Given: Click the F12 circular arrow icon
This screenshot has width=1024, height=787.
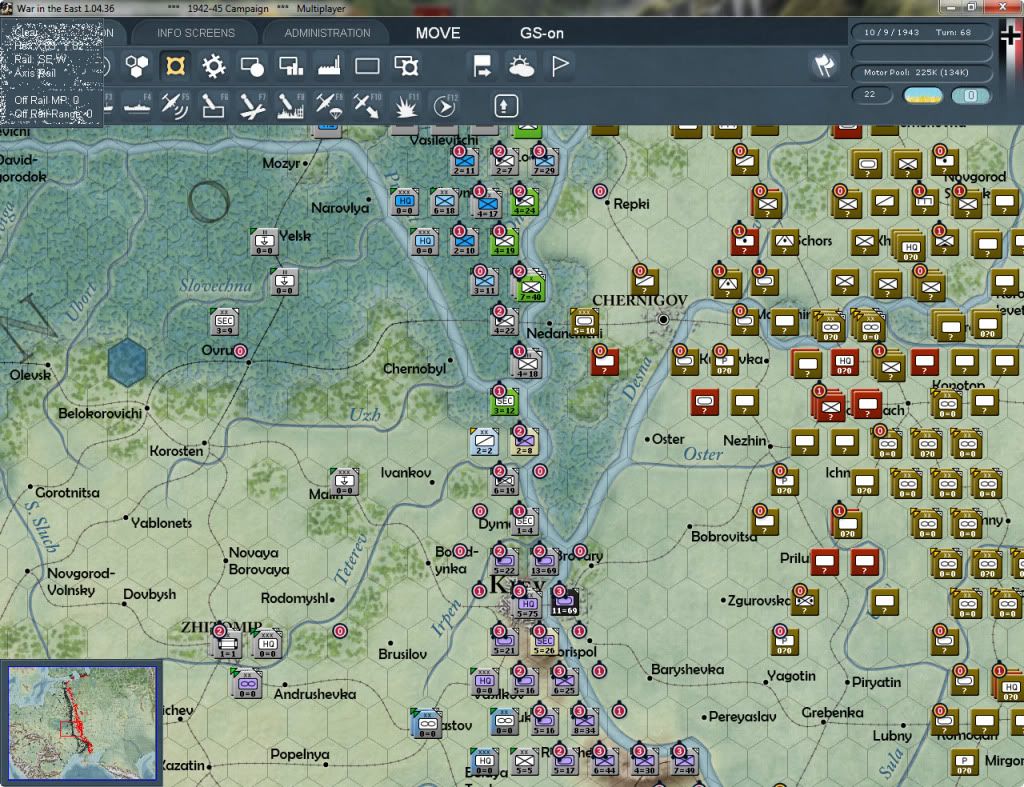Looking at the screenshot, I should (444, 106).
